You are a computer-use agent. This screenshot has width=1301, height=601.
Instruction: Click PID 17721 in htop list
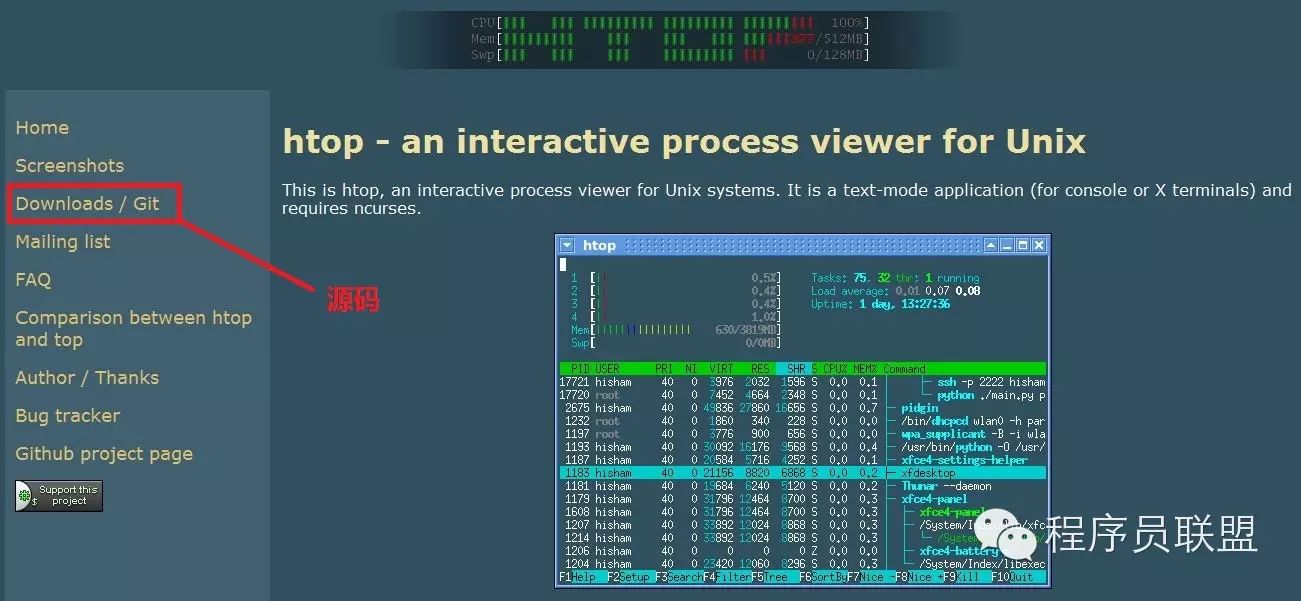click(x=575, y=382)
